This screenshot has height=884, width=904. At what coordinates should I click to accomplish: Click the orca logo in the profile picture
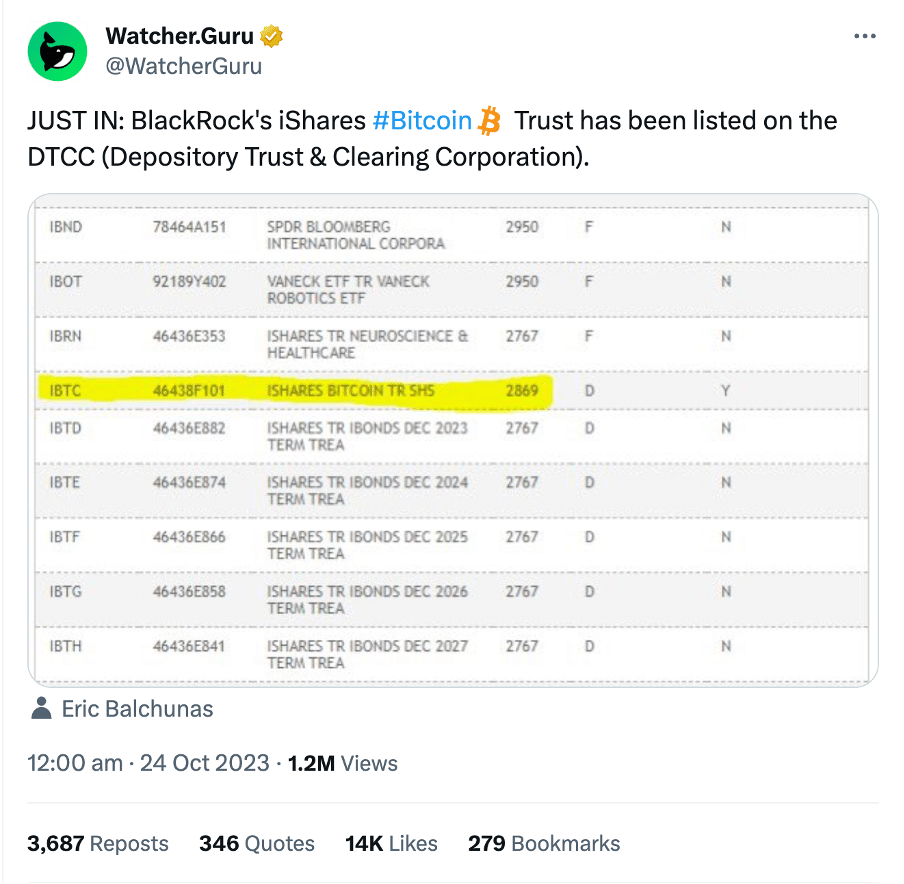coord(57,50)
